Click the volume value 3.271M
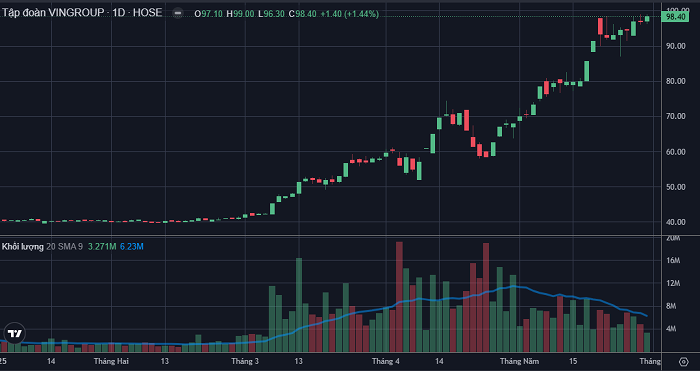The height and width of the screenshot is (371, 700). [x=102, y=246]
